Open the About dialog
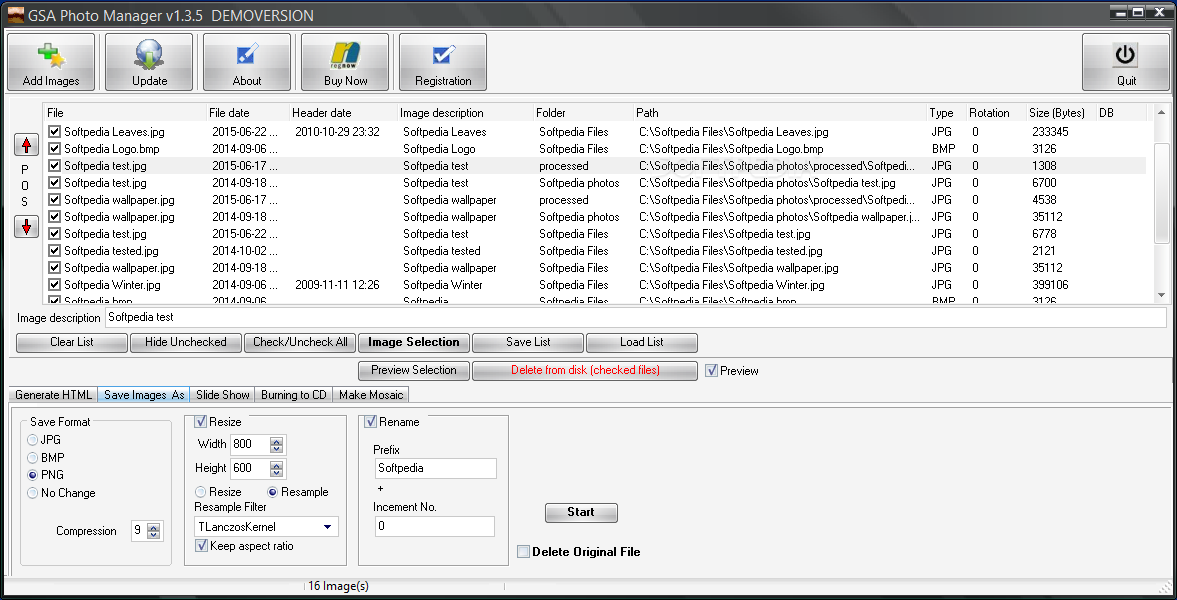 pos(247,62)
